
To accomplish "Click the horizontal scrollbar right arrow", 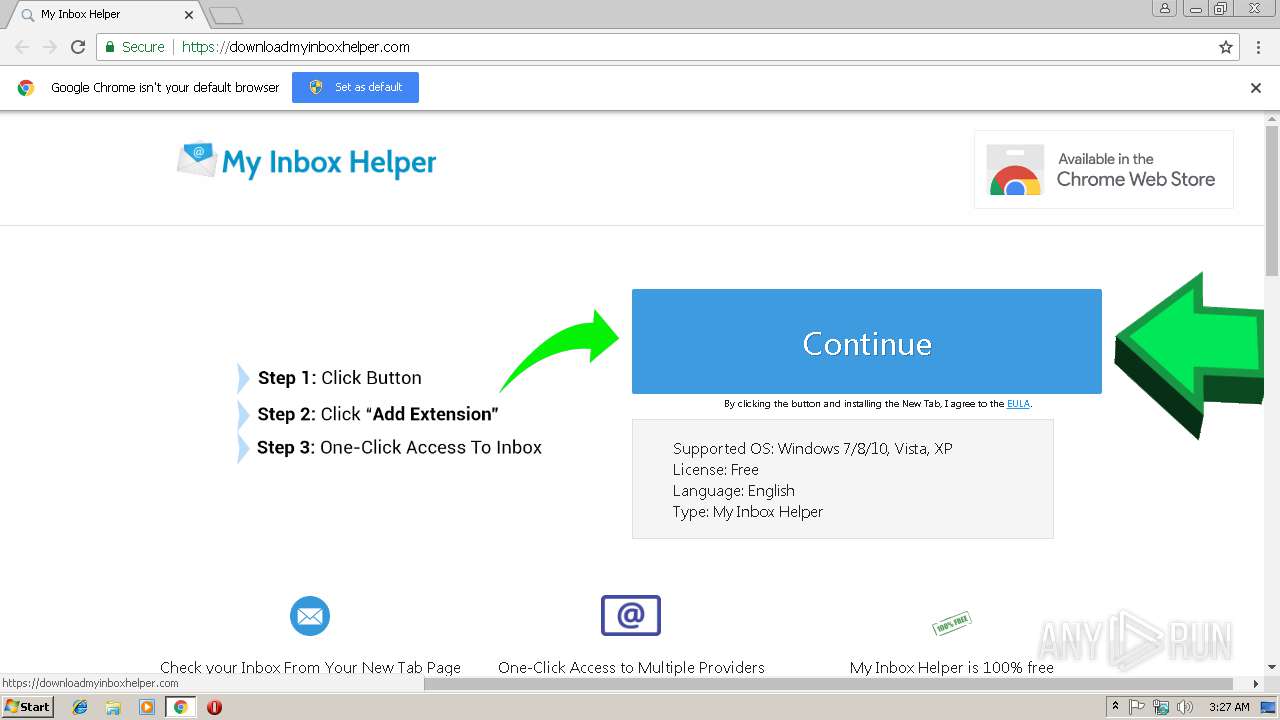I will (1257, 684).
